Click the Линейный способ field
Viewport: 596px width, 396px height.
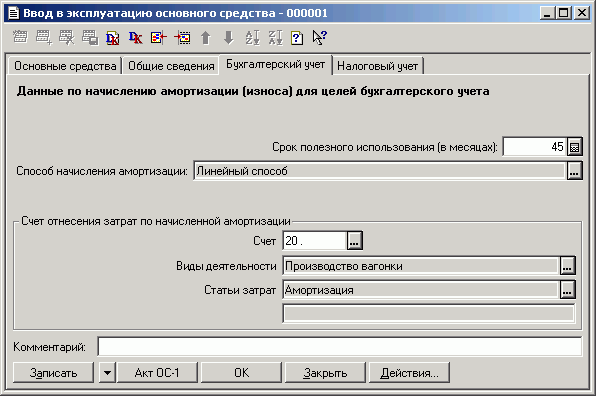coord(380,171)
